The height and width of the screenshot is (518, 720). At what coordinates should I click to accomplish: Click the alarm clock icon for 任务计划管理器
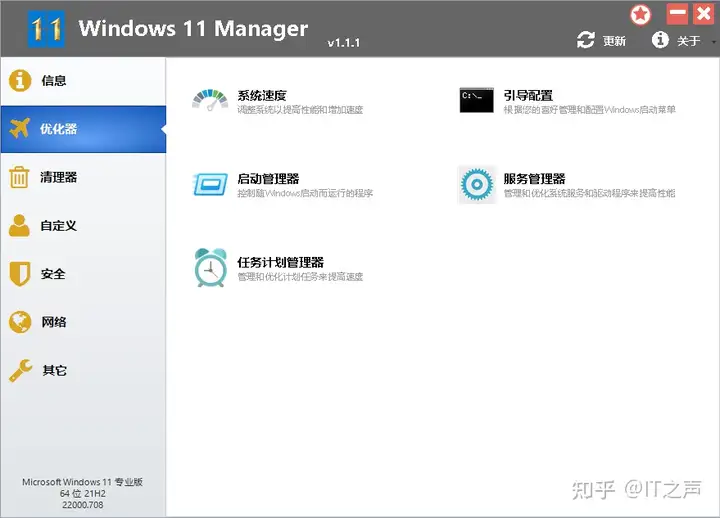pyautogui.click(x=210, y=268)
